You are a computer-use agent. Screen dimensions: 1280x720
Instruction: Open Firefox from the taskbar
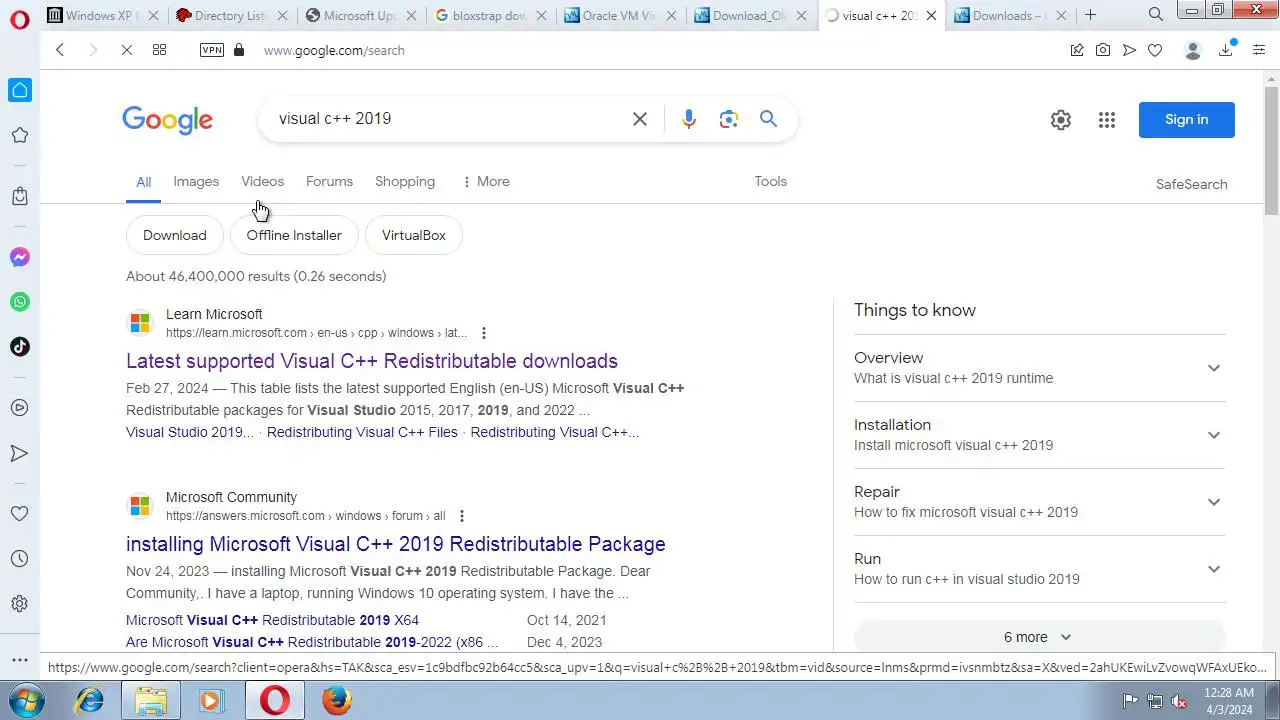point(337,701)
